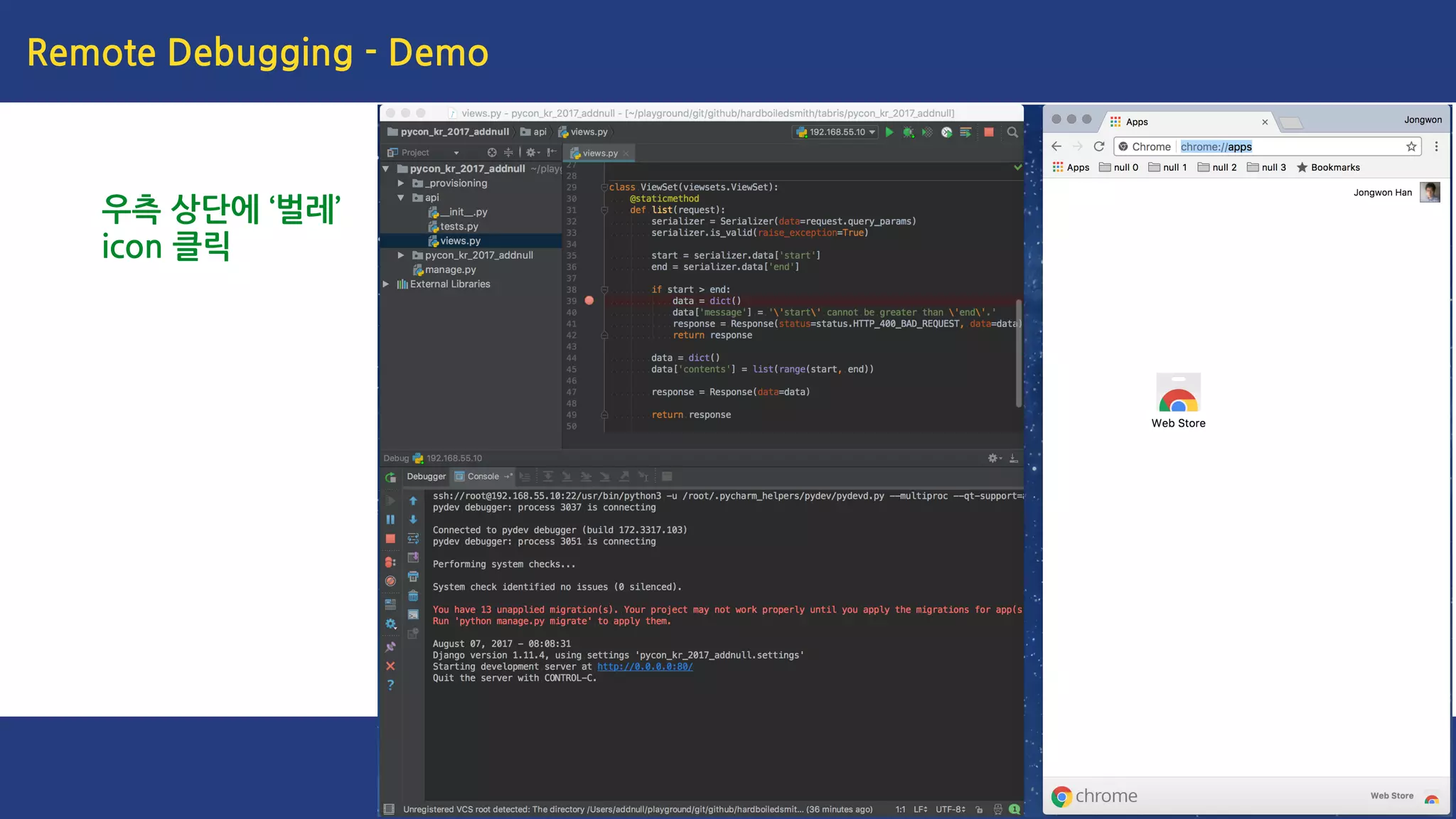Print console output with printer icon
This screenshot has height=819, width=1456.
coord(413,577)
